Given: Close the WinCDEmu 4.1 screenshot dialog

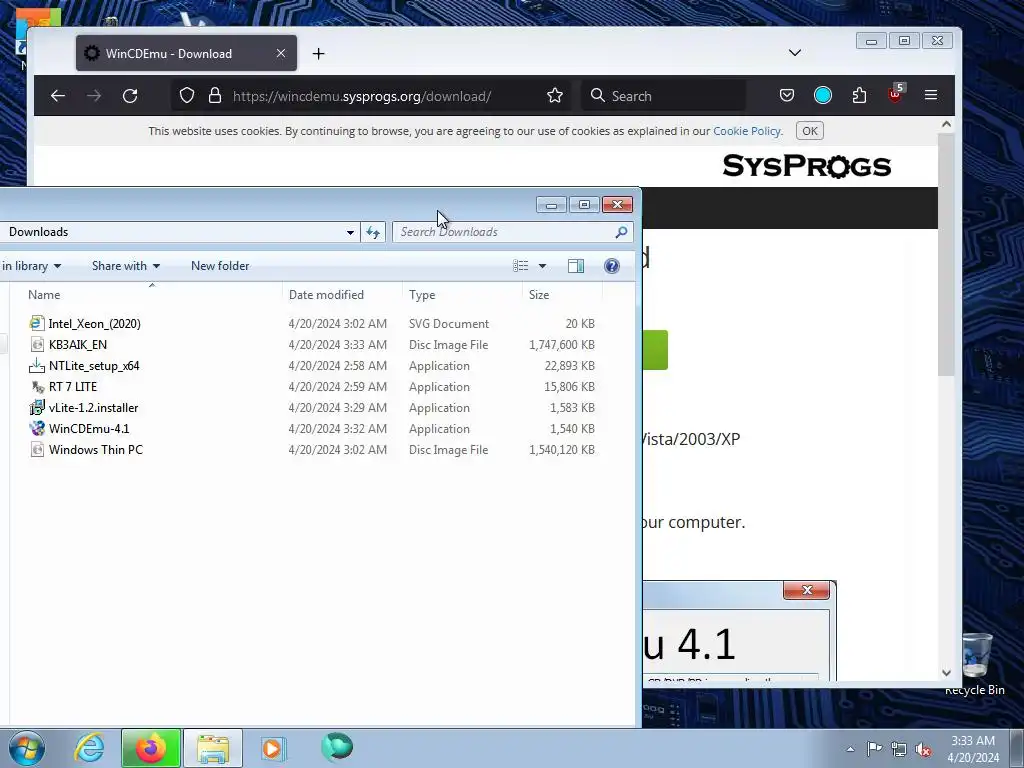Looking at the screenshot, I should pos(807,590).
